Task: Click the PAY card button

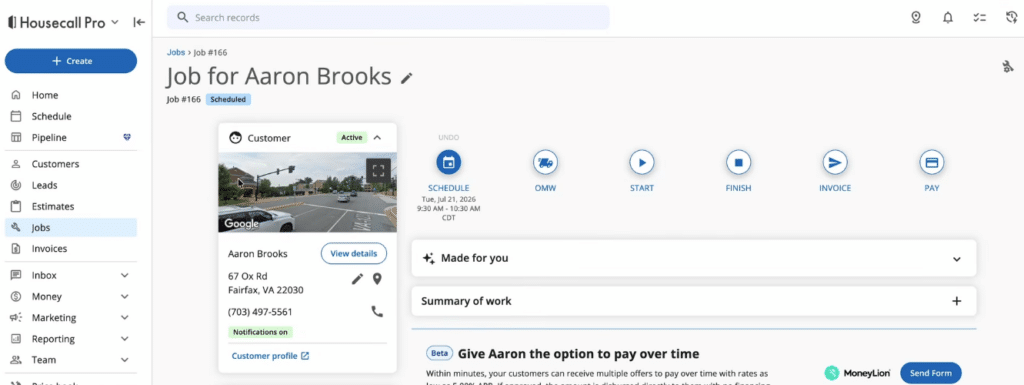Action: click(x=932, y=162)
